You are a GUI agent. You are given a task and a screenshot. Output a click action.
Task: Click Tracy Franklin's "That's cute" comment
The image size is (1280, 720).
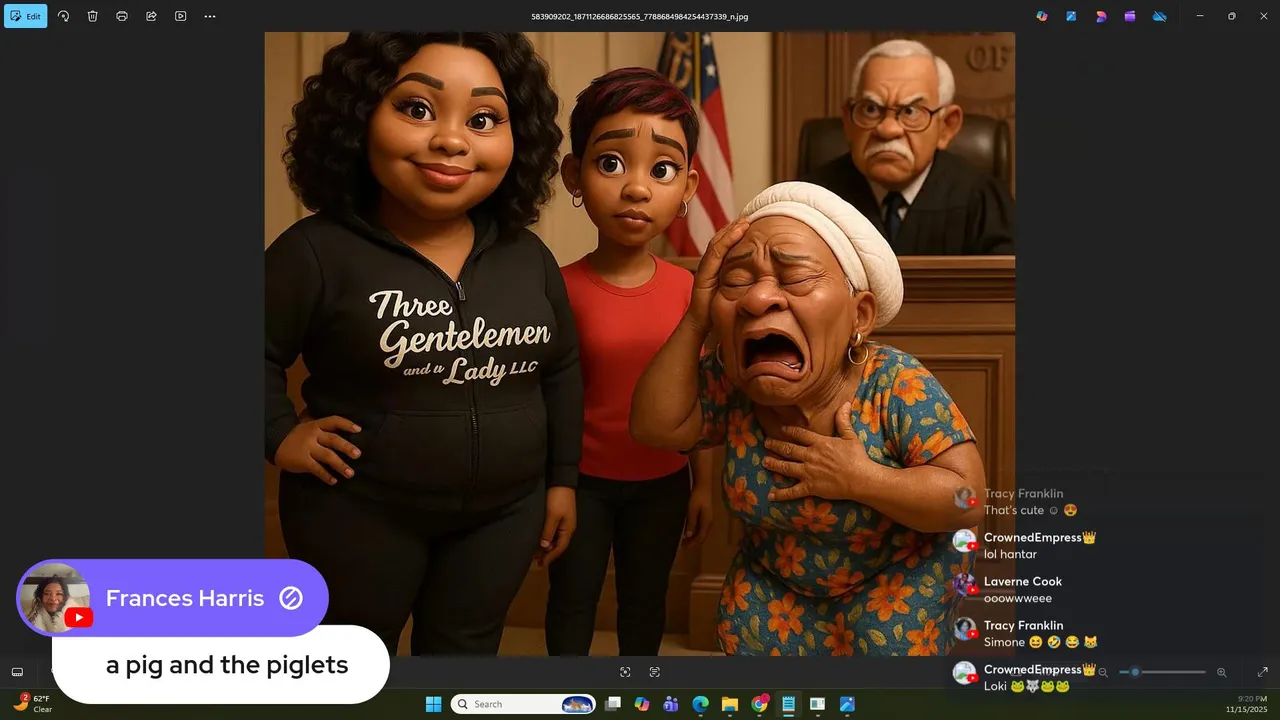[x=1030, y=510]
